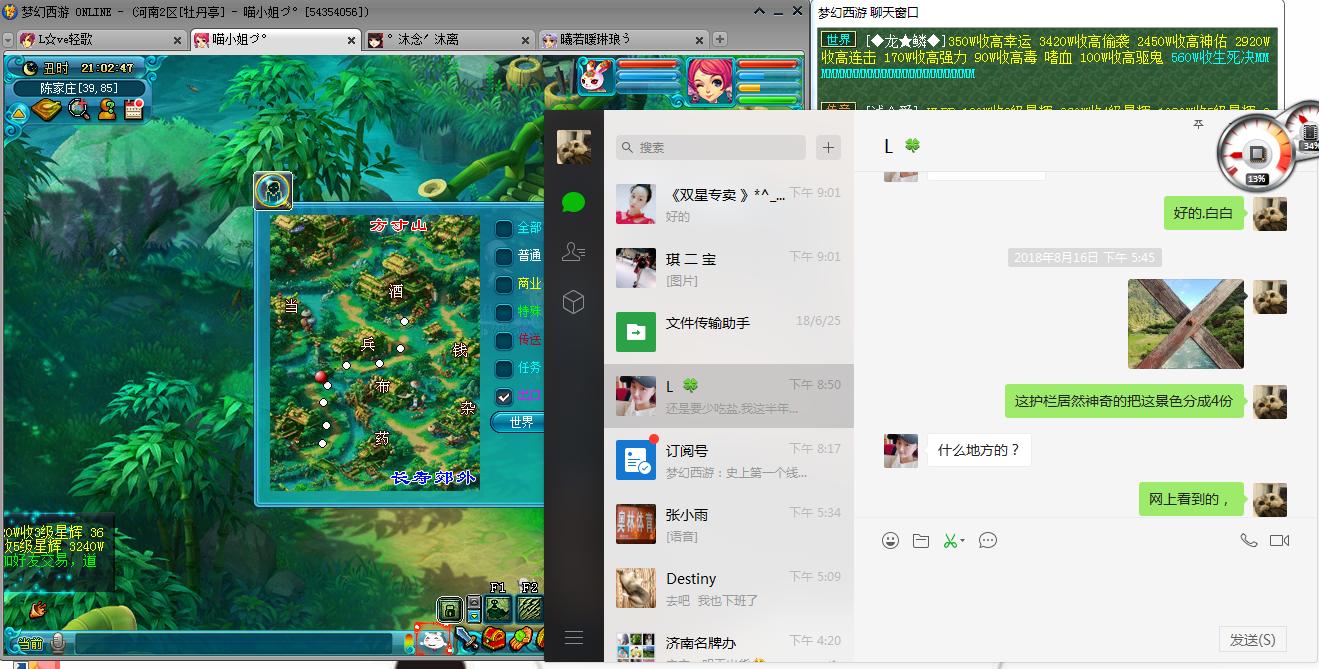Use the F1 skill shortcut slot
This screenshot has width=1319, height=669.
point(498,608)
